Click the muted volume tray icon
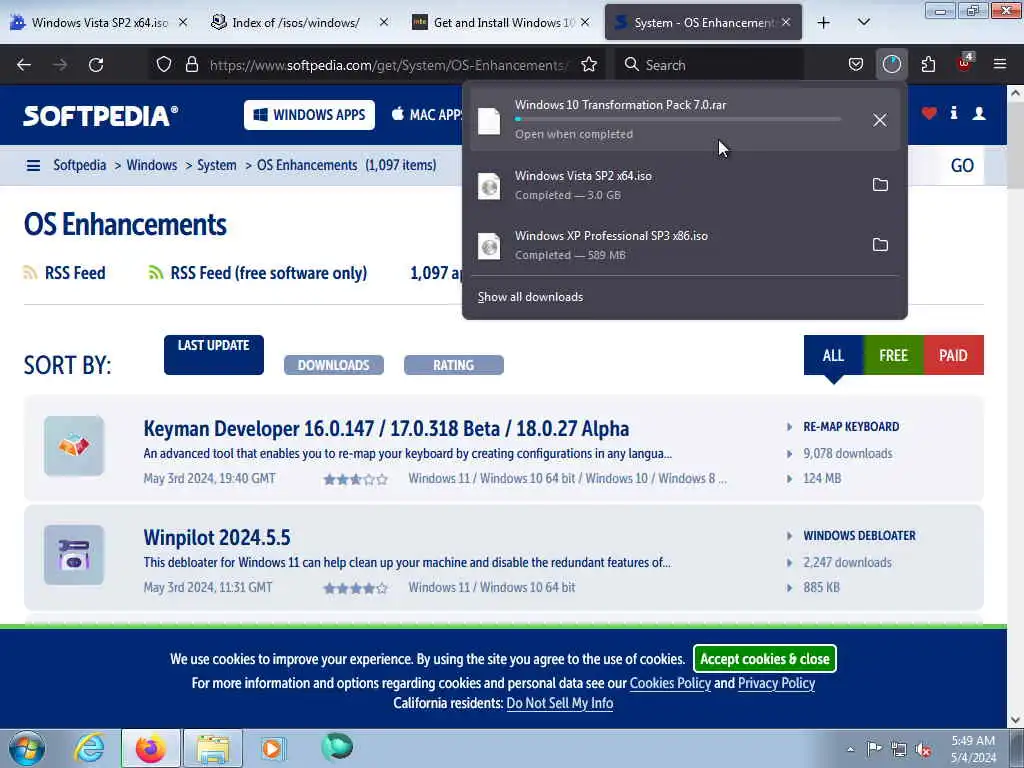Viewport: 1024px width, 768px height. pos(923,749)
